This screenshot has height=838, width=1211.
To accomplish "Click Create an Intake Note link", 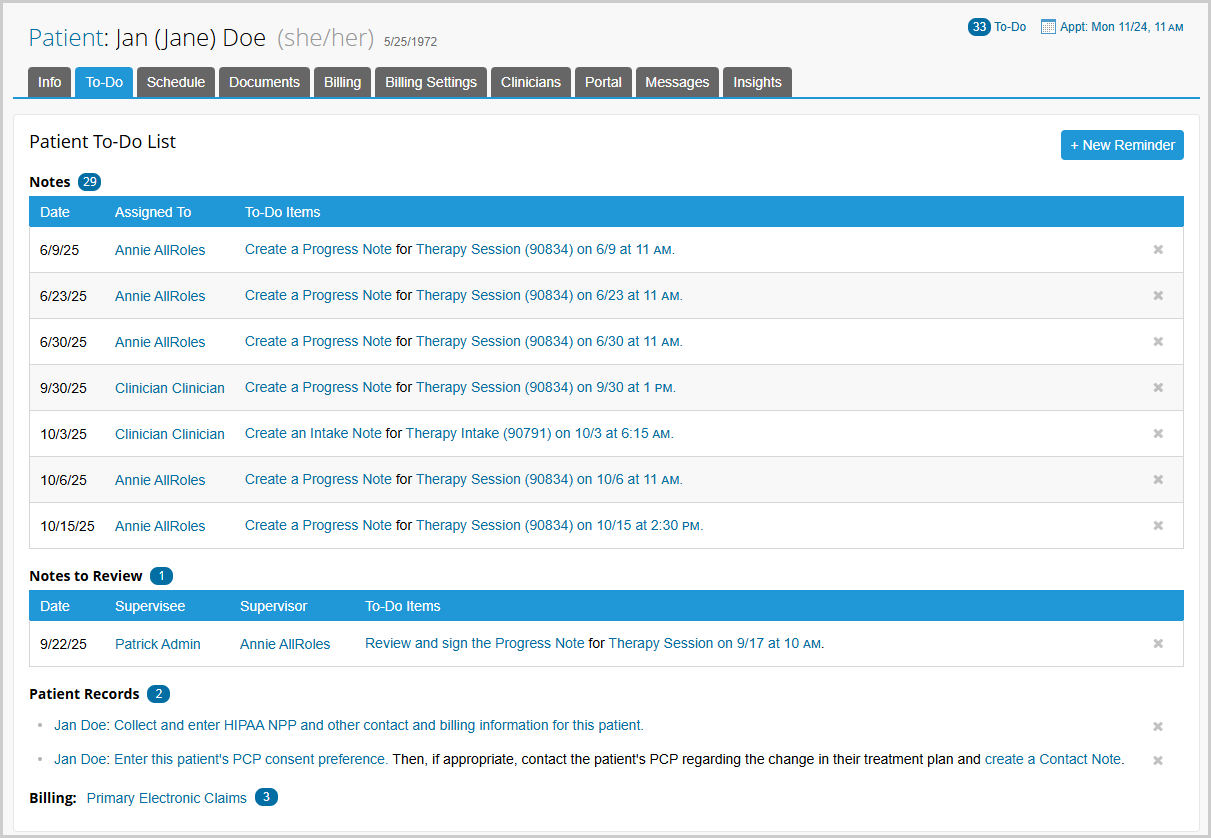I will point(313,434).
